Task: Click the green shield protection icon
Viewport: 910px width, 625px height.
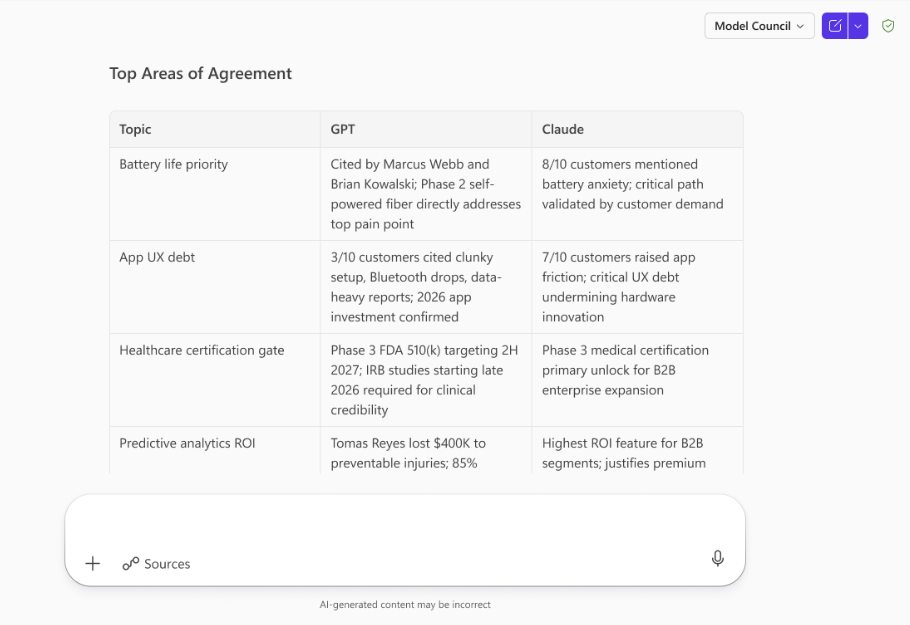Action: 888,26
